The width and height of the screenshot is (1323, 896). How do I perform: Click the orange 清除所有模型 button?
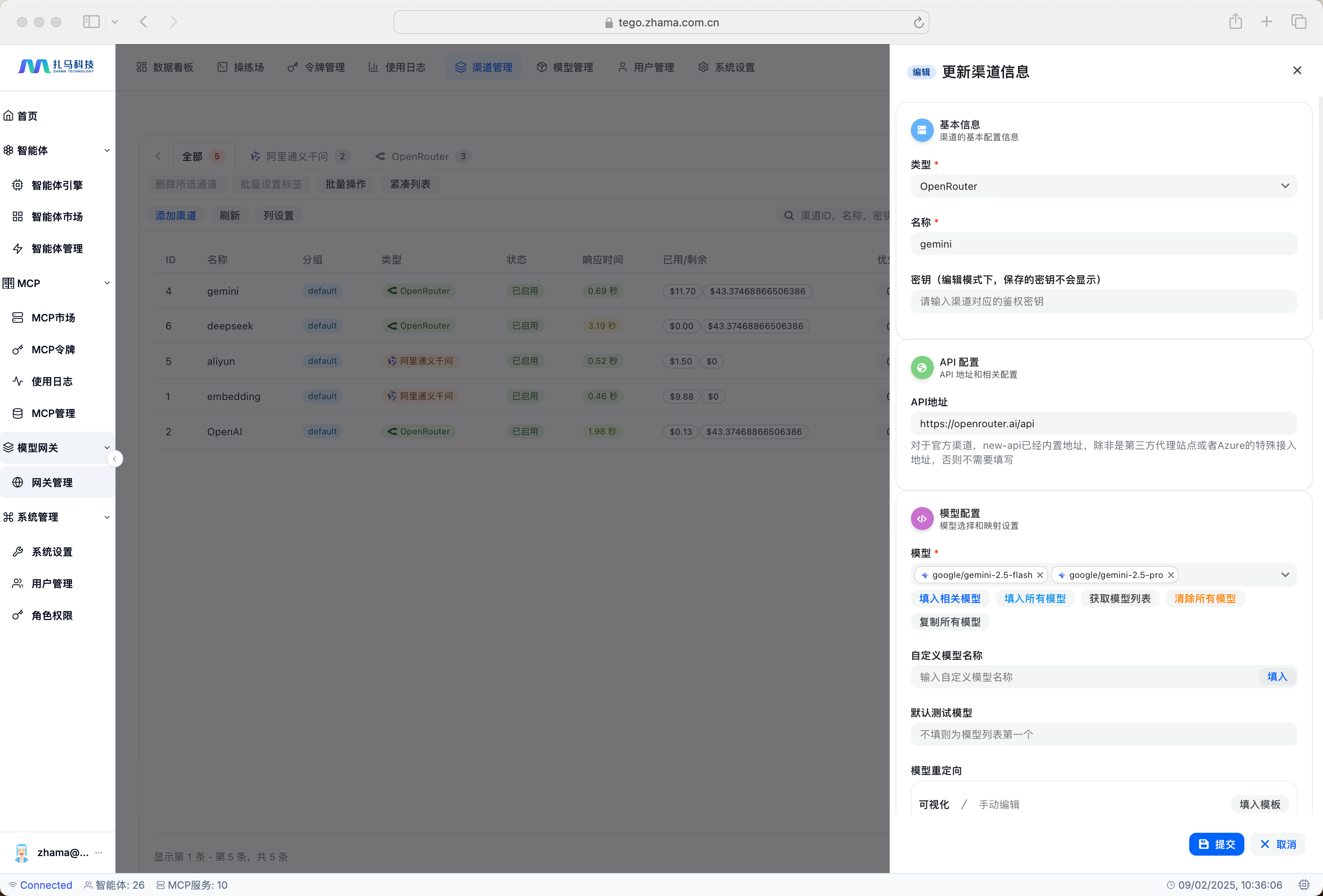[x=1204, y=598]
